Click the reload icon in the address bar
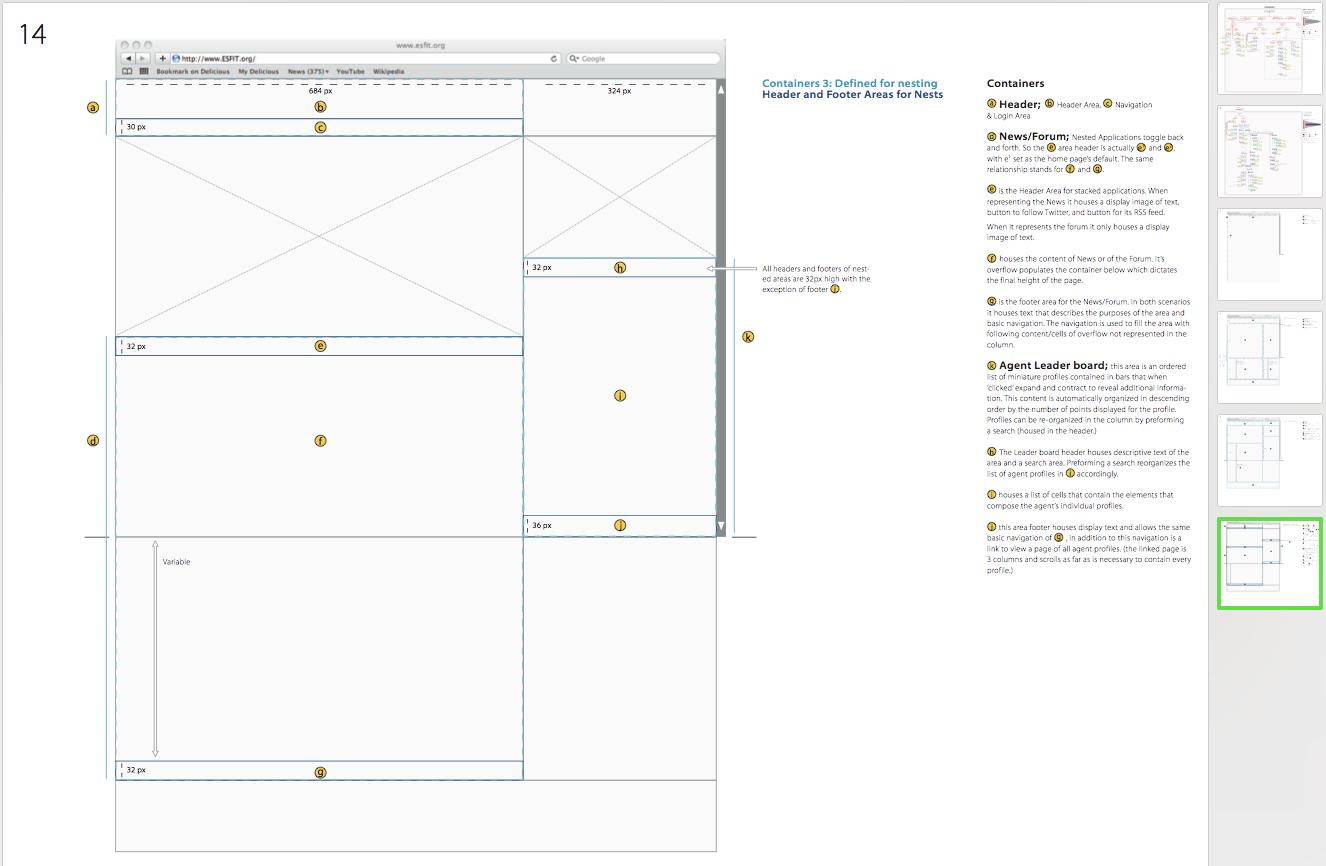The width and height of the screenshot is (1326, 866). point(554,59)
